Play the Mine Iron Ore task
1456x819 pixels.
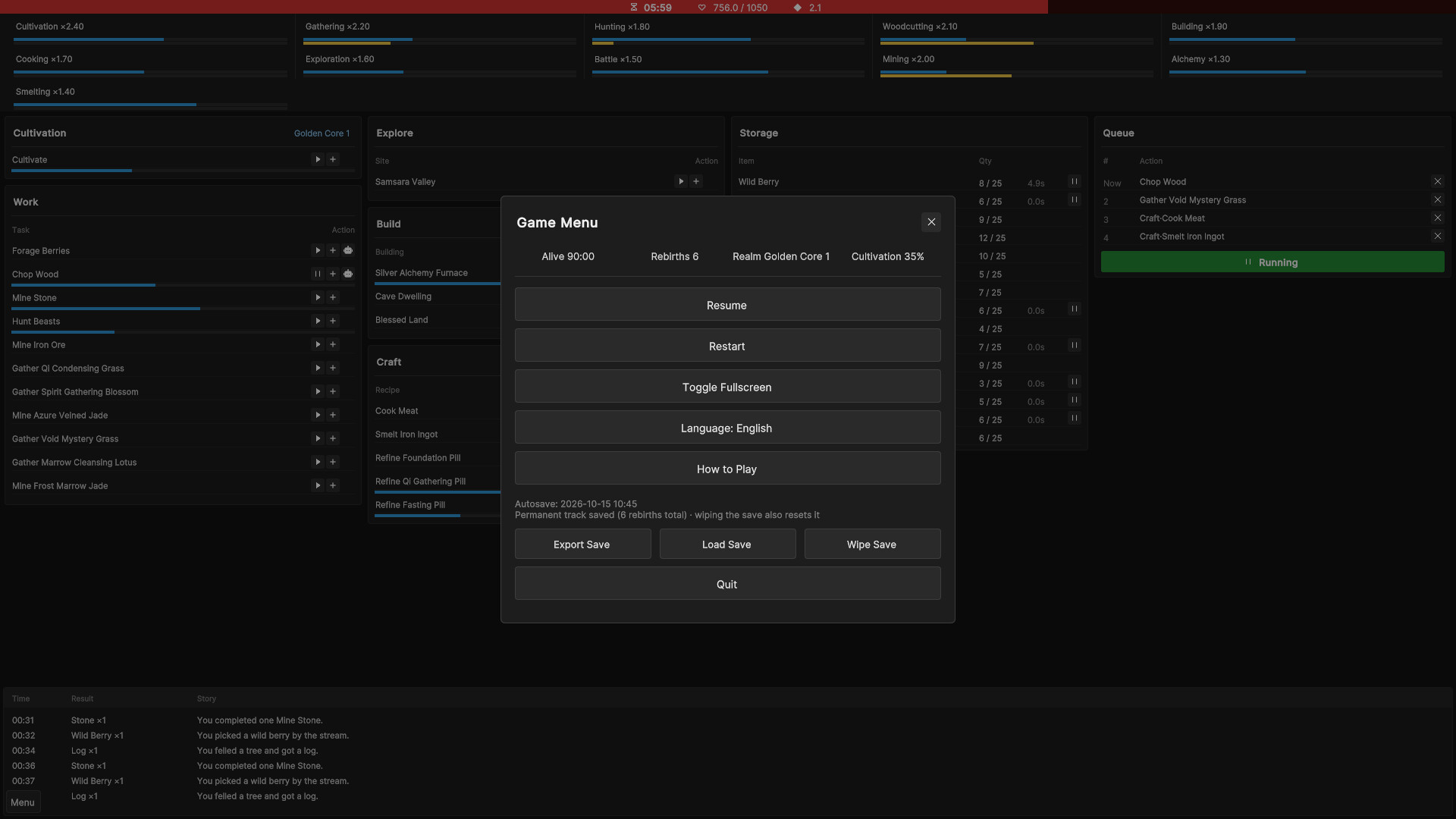coord(318,344)
